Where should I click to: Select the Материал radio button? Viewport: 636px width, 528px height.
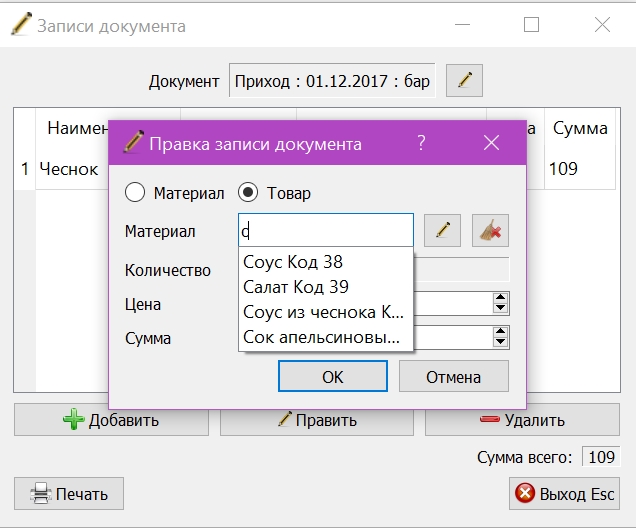click(x=135, y=192)
